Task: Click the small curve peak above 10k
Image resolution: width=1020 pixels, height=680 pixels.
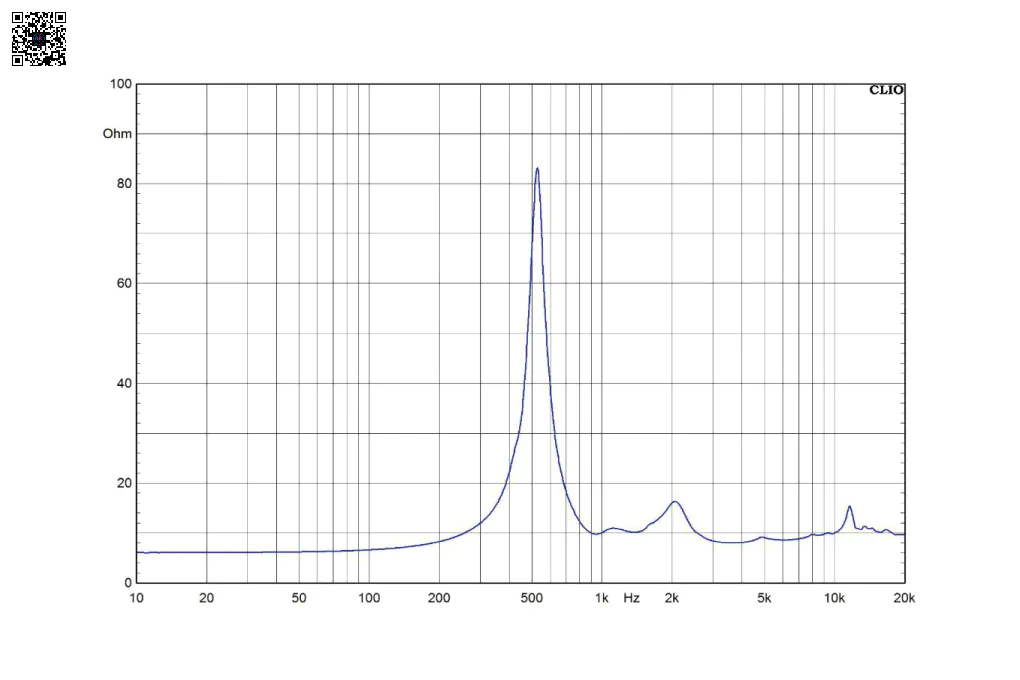Action: 849,507
